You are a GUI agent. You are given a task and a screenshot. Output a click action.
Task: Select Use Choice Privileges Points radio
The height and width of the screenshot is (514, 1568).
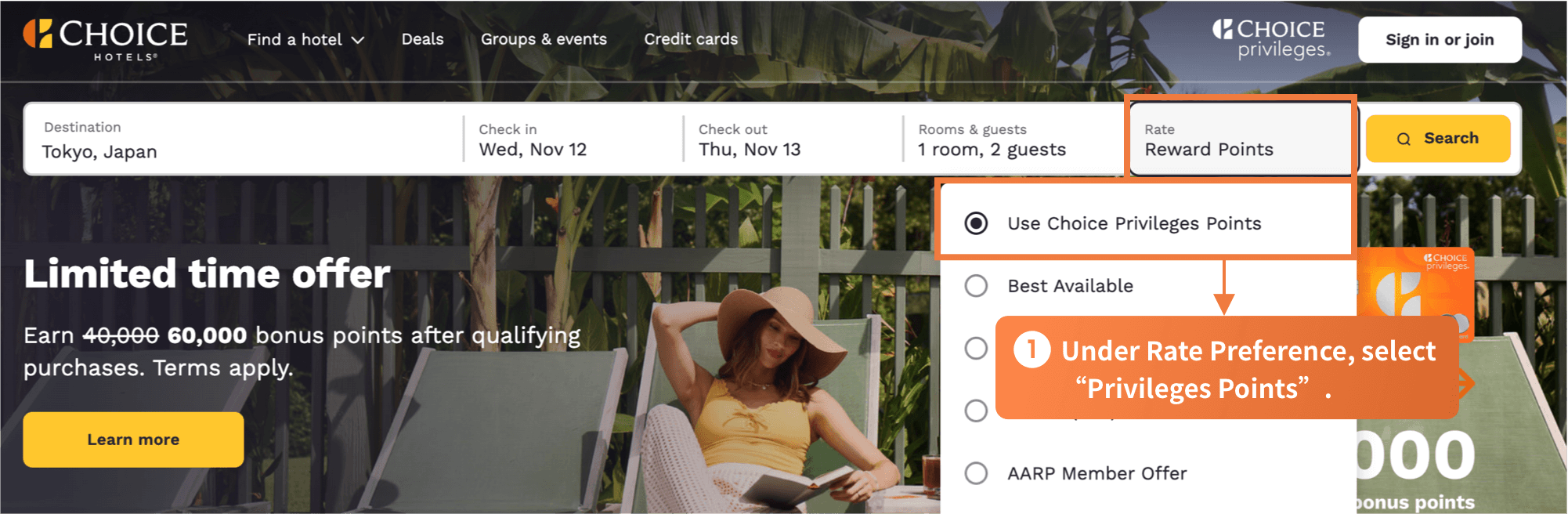(976, 223)
